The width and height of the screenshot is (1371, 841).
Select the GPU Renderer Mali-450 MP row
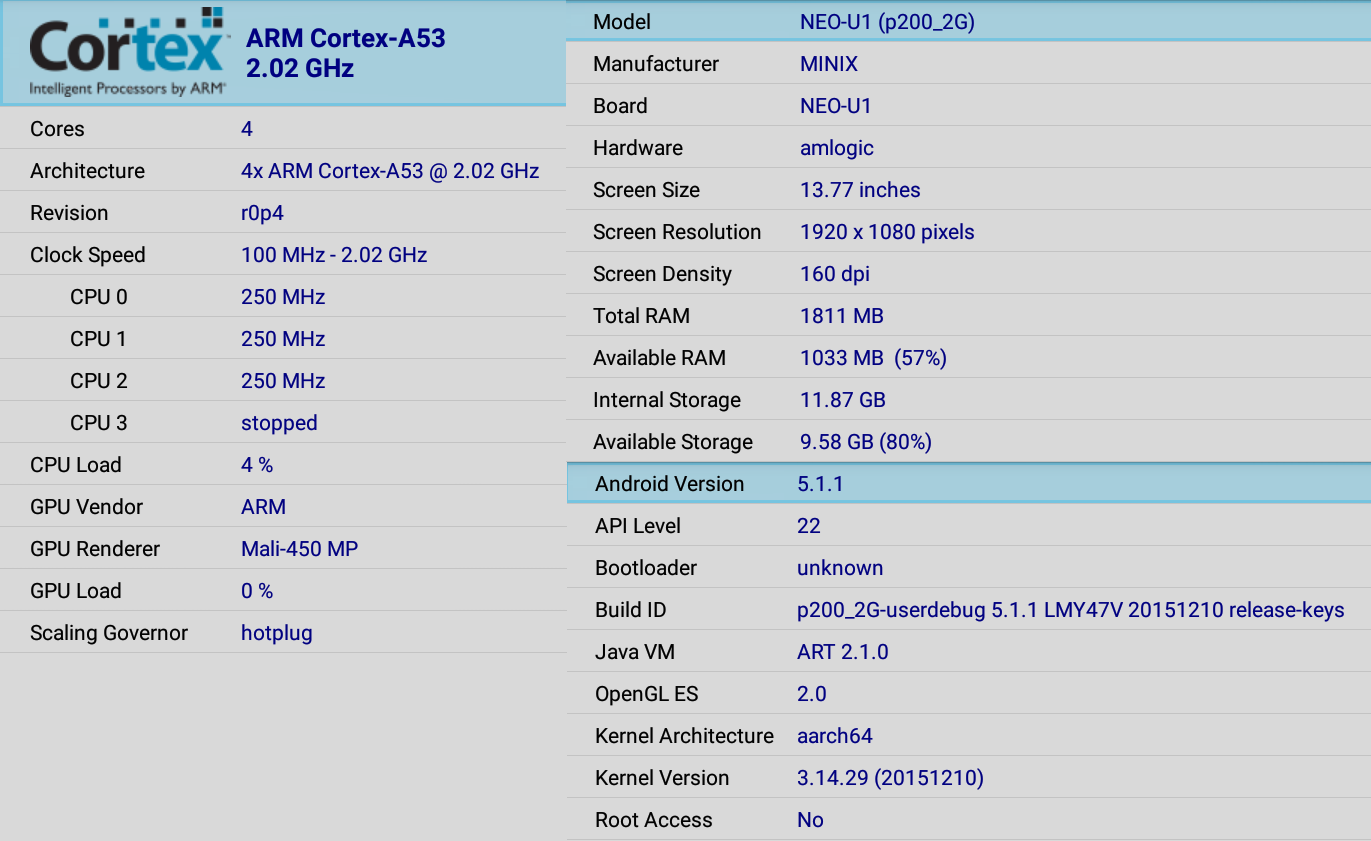(283, 548)
